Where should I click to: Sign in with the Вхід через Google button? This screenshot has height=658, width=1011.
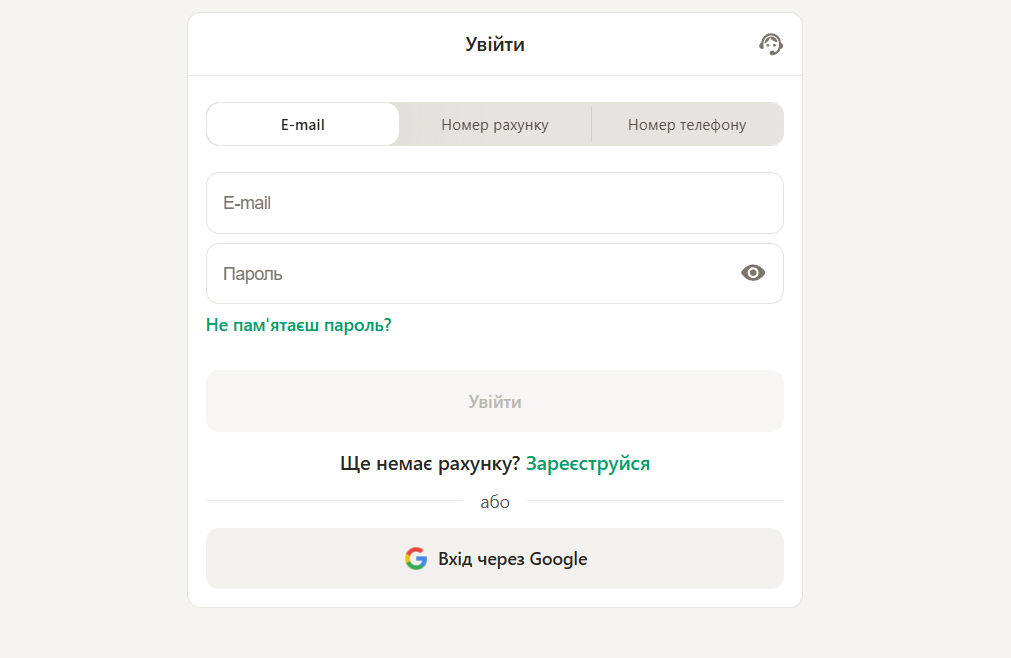(512, 559)
